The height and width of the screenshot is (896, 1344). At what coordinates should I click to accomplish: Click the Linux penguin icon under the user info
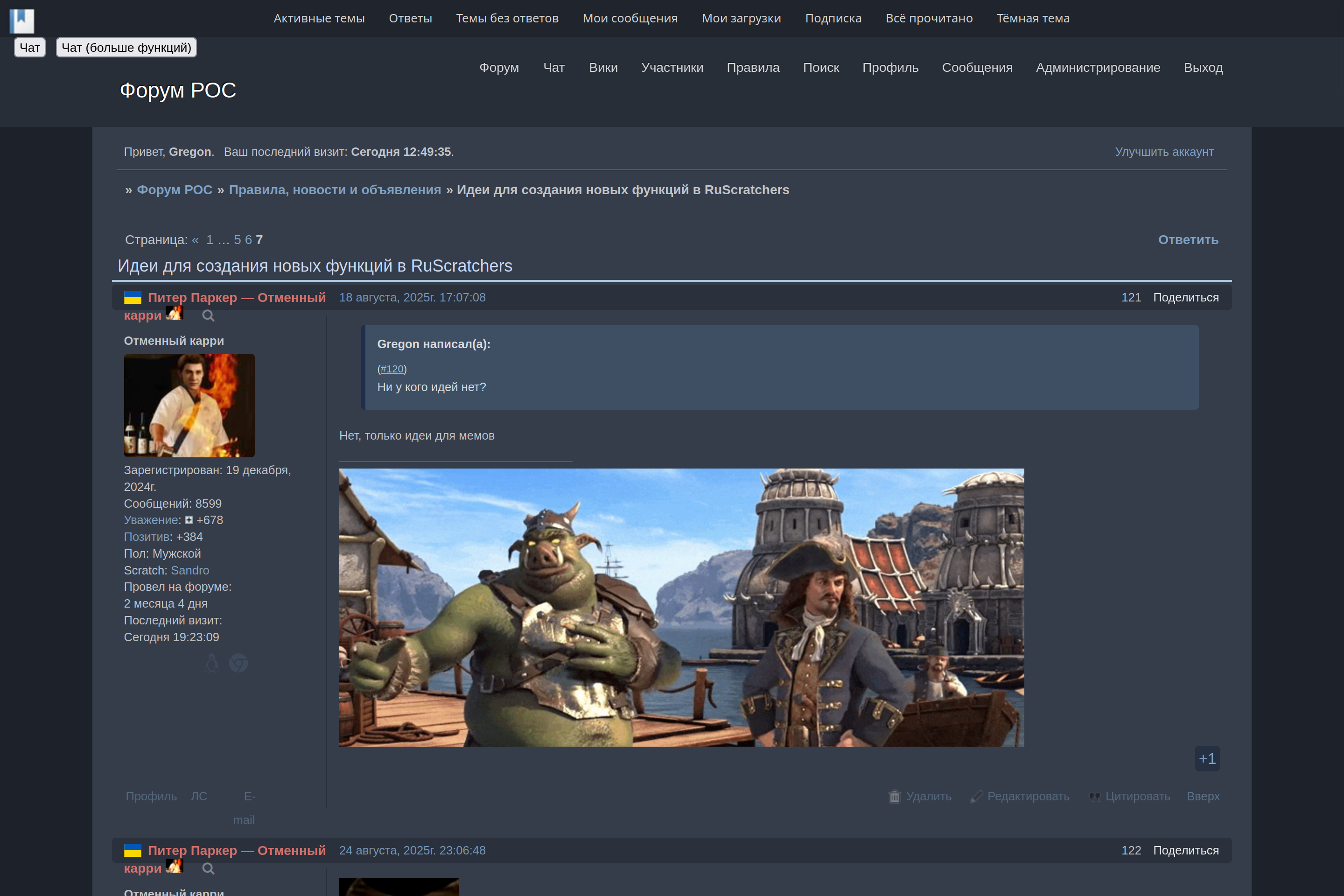pyautogui.click(x=211, y=663)
